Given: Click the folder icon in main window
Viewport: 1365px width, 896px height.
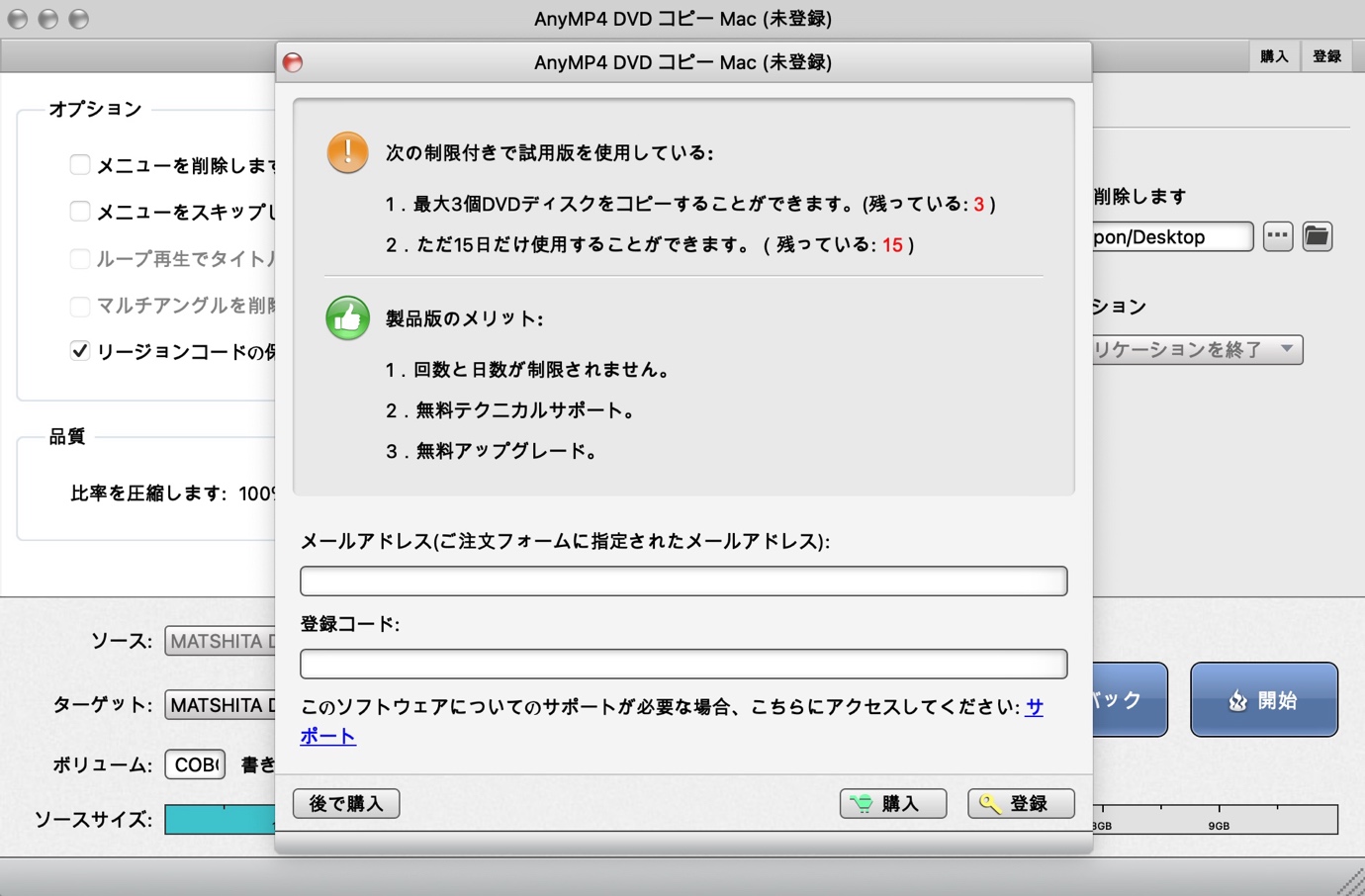Looking at the screenshot, I should 1317,236.
